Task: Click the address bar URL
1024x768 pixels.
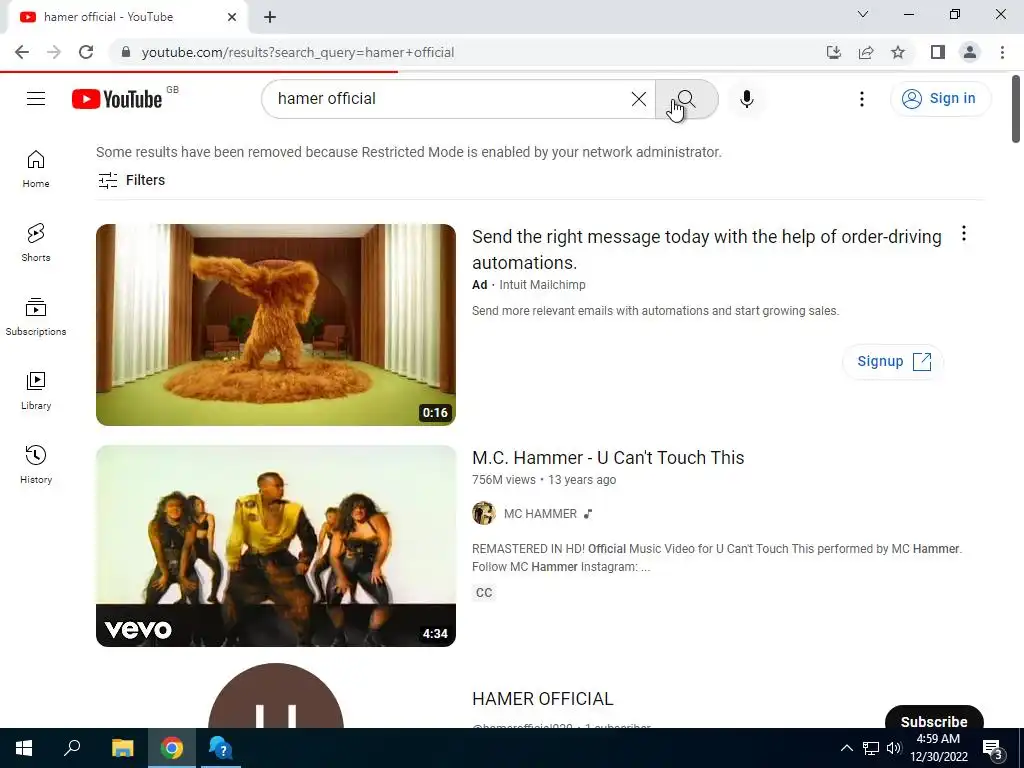Action: pos(298,52)
